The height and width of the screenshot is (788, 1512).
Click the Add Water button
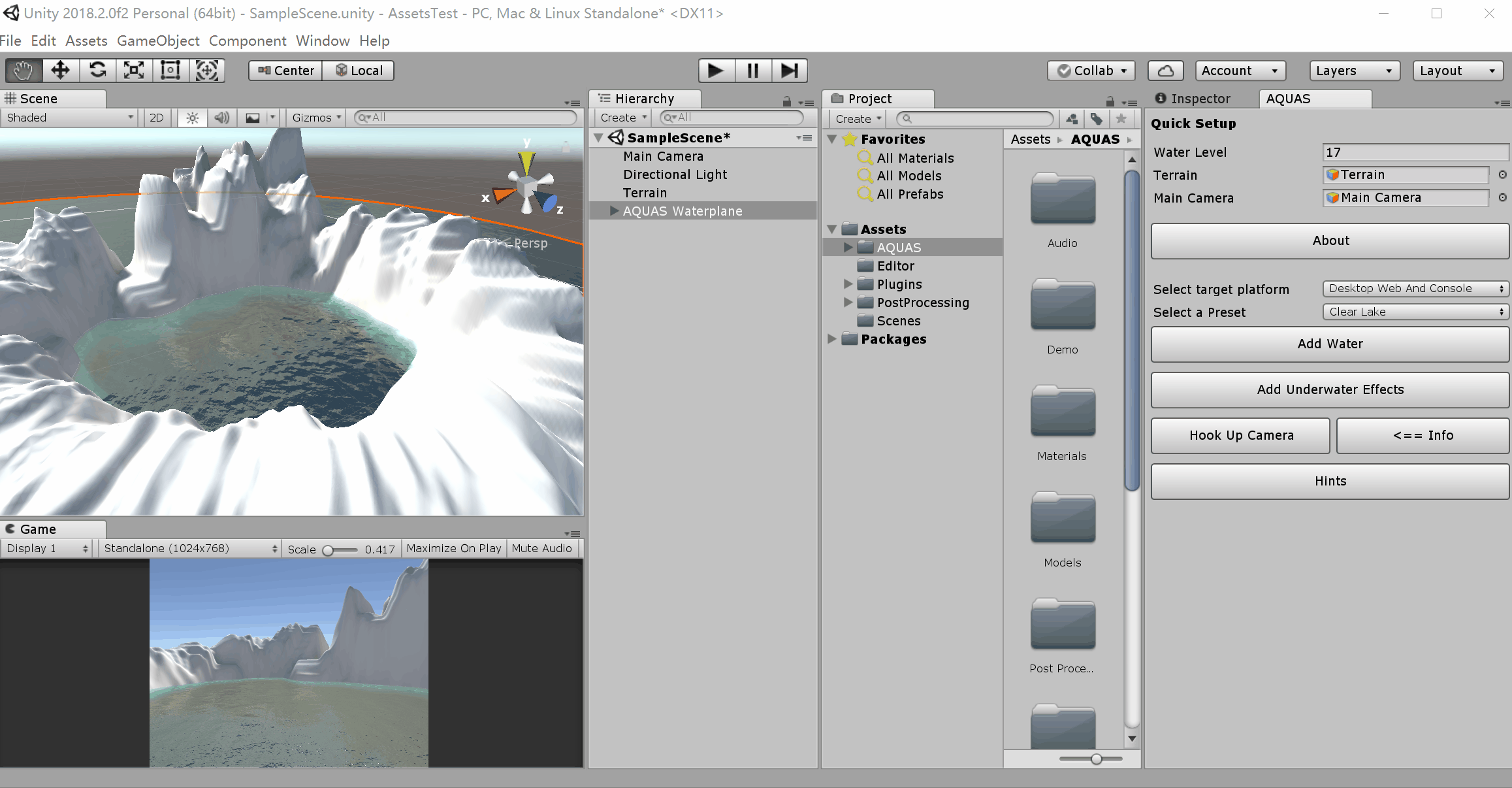pyautogui.click(x=1330, y=344)
